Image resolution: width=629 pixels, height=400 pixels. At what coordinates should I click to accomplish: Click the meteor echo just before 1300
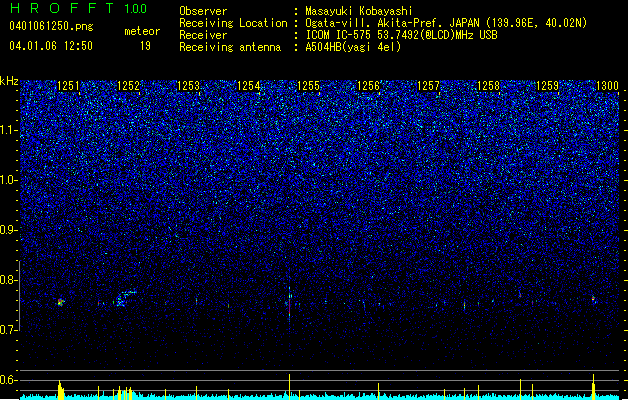tap(593, 299)
